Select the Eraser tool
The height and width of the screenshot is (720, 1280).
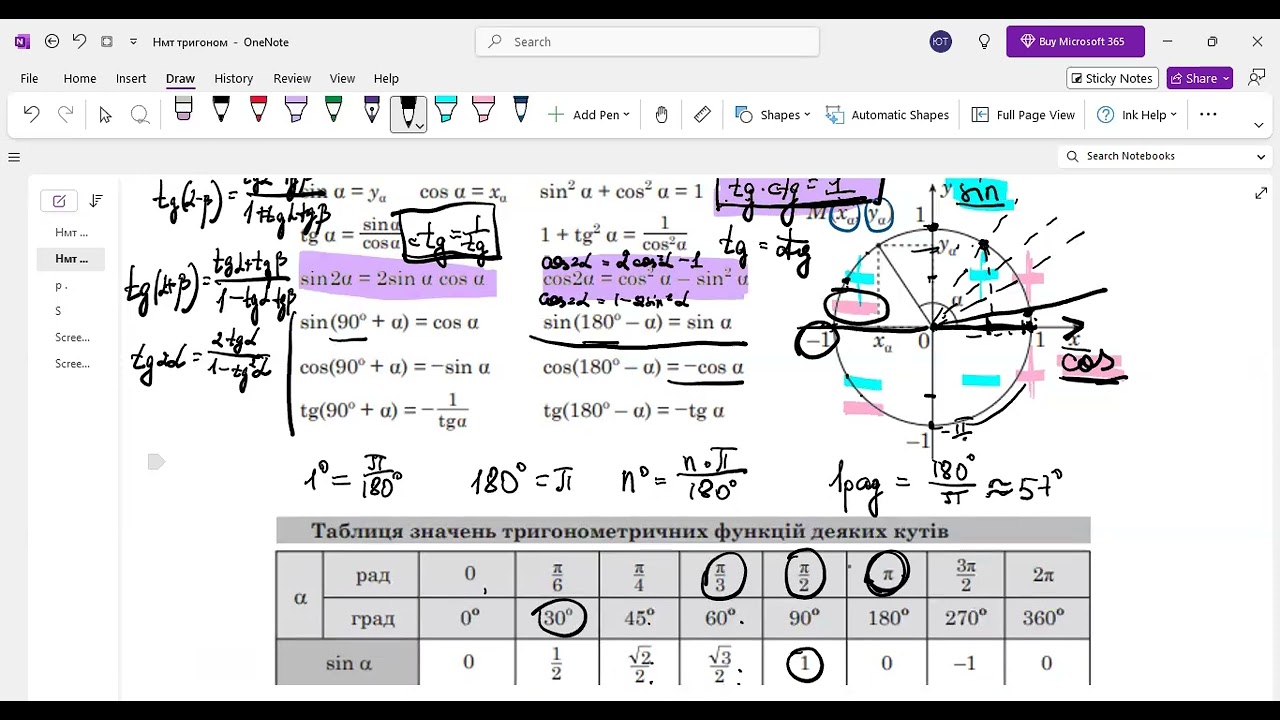[183, 112]
